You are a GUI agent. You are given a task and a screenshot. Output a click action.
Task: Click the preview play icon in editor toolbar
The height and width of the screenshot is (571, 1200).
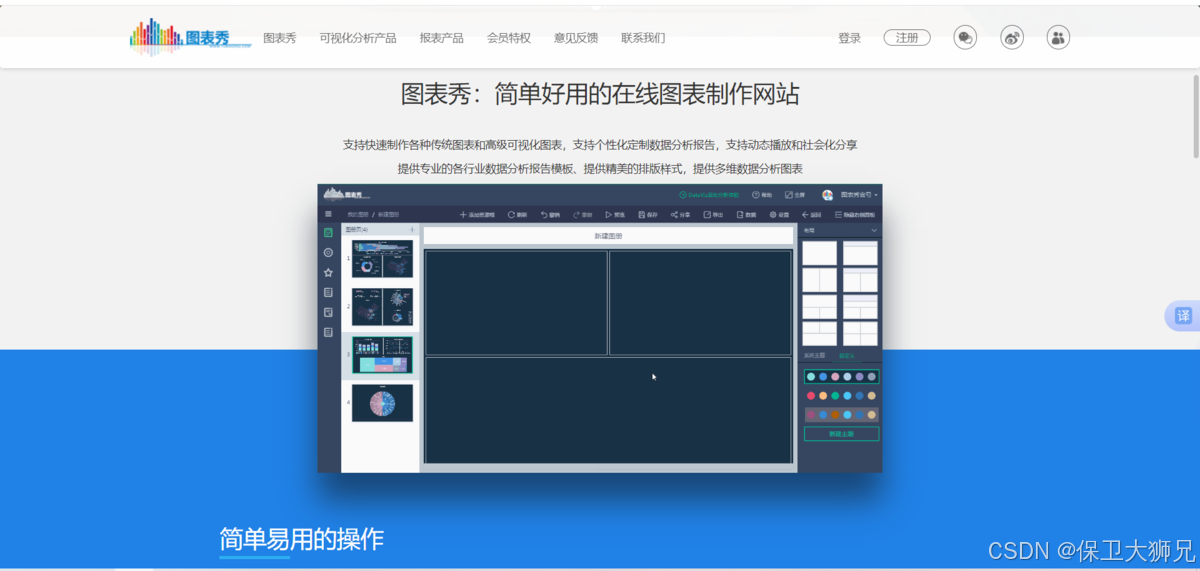coord(608,214)
